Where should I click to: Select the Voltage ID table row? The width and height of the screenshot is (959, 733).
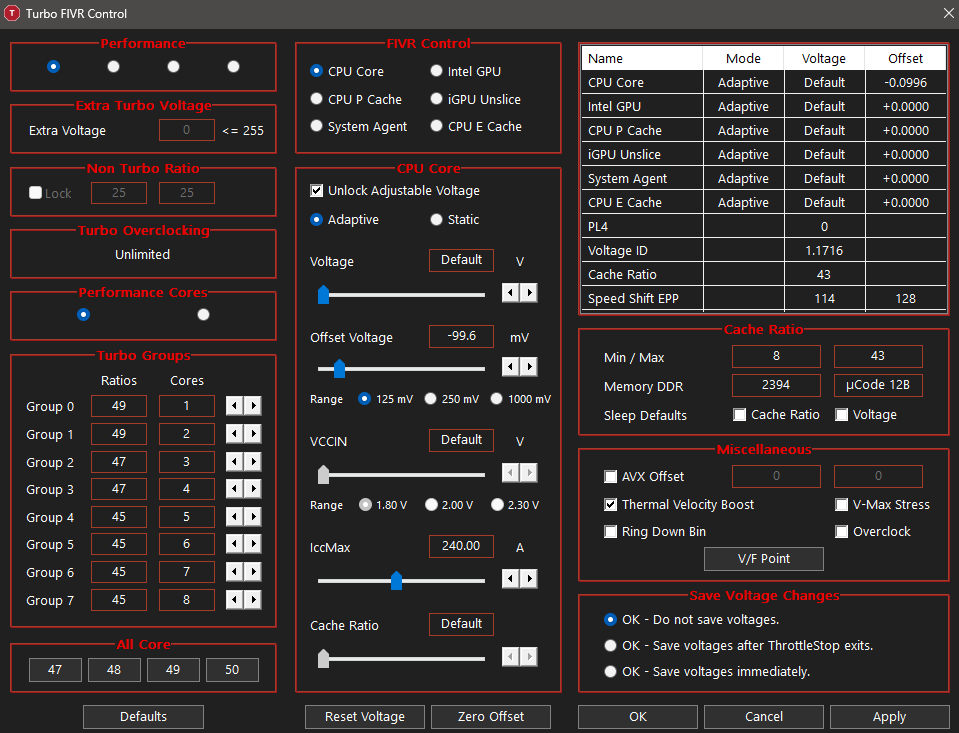coord(764,250)
